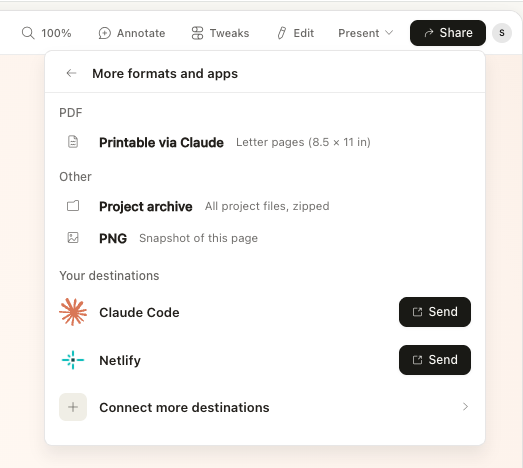Click the Netlify destination label
This screenshot has height=468, width=523.
pyautogui.click(x=120, y=361)
